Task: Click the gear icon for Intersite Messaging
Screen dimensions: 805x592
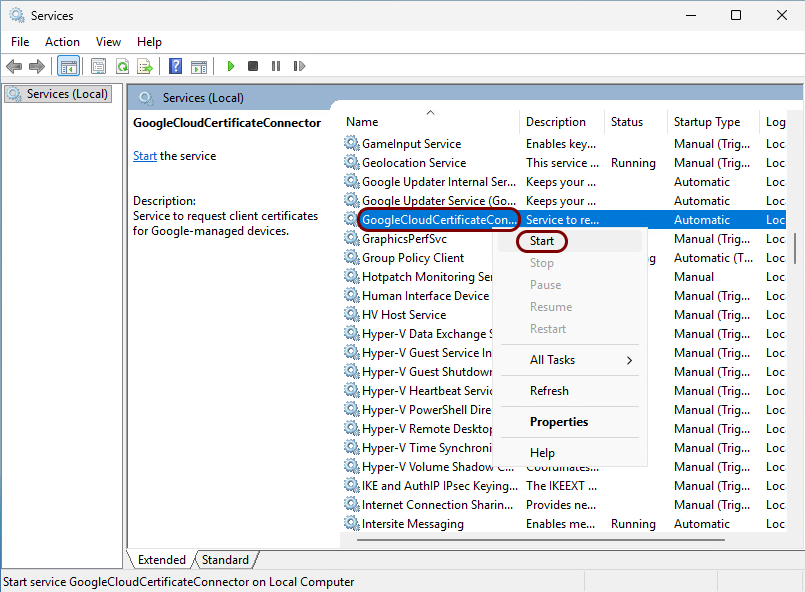Action: click(352, 523)
